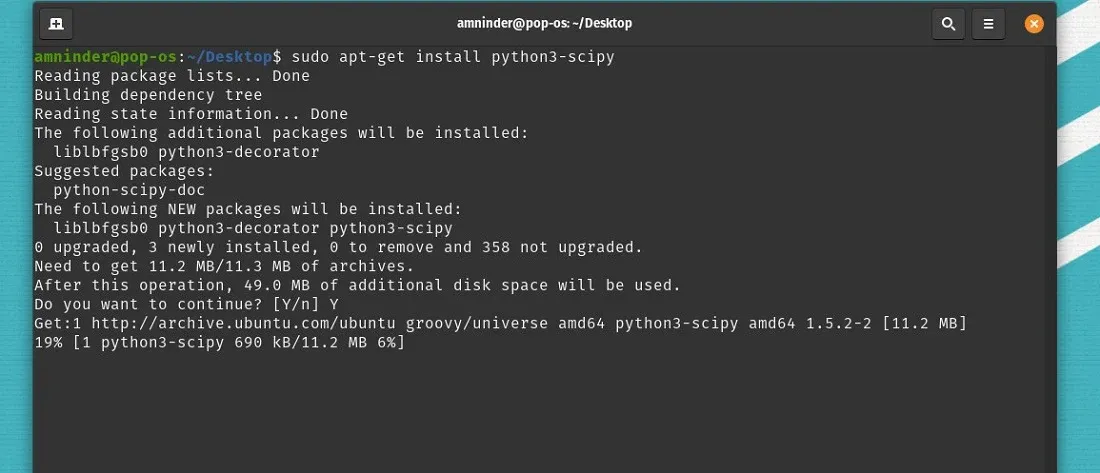Screen dimensions: 1100x473
Task: Click the Reading state information line
Action: coord(191,114)
